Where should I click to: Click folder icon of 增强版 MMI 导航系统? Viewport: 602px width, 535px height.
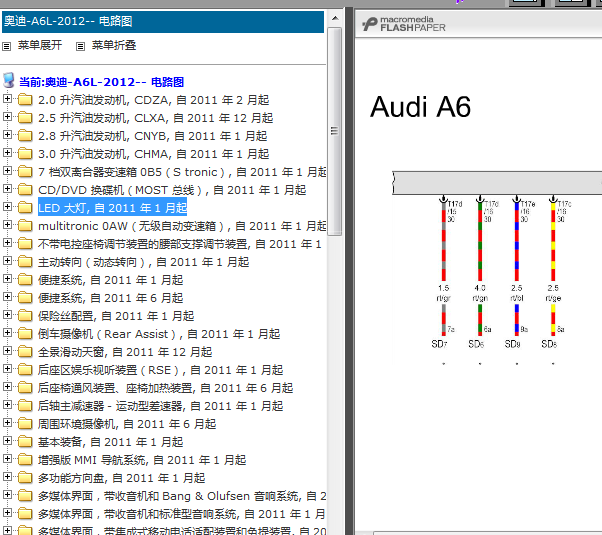(x=25, y=460)
